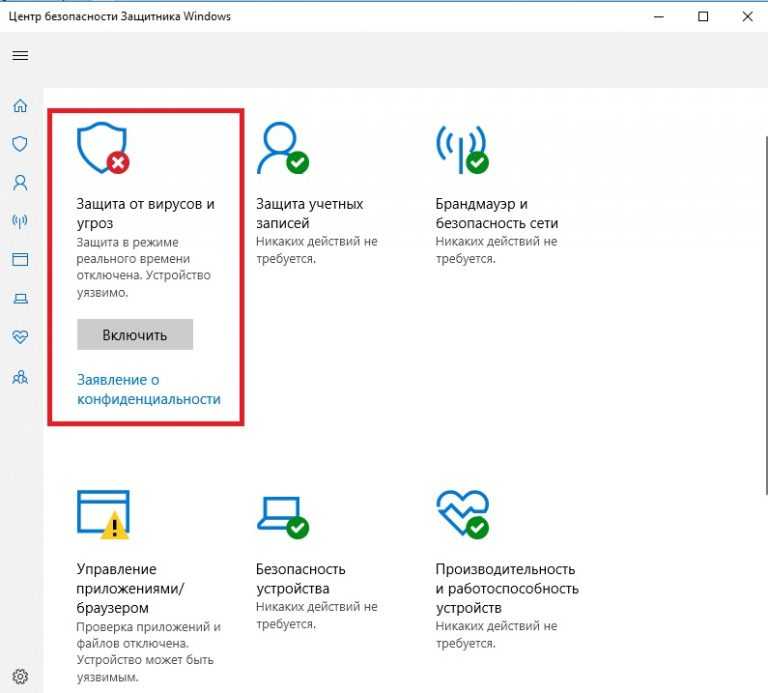Image resolution: width=768 pixels, height=693 pixels.
Task: Open the hamburger navigation menu
Action: (20, 55)
